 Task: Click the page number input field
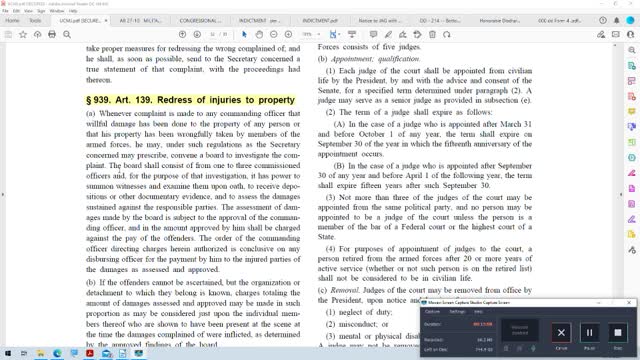[x=212, y=34]
